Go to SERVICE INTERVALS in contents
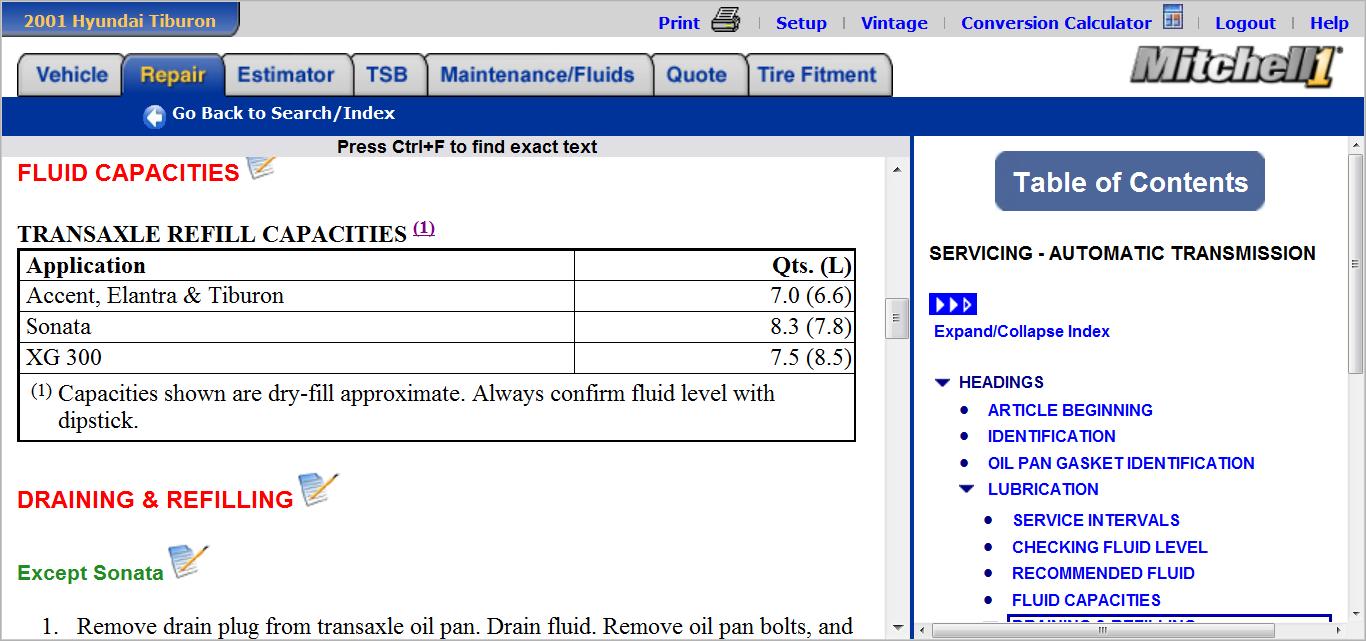This screenshot has height=641, width=1366. [x=1096, y=520]
